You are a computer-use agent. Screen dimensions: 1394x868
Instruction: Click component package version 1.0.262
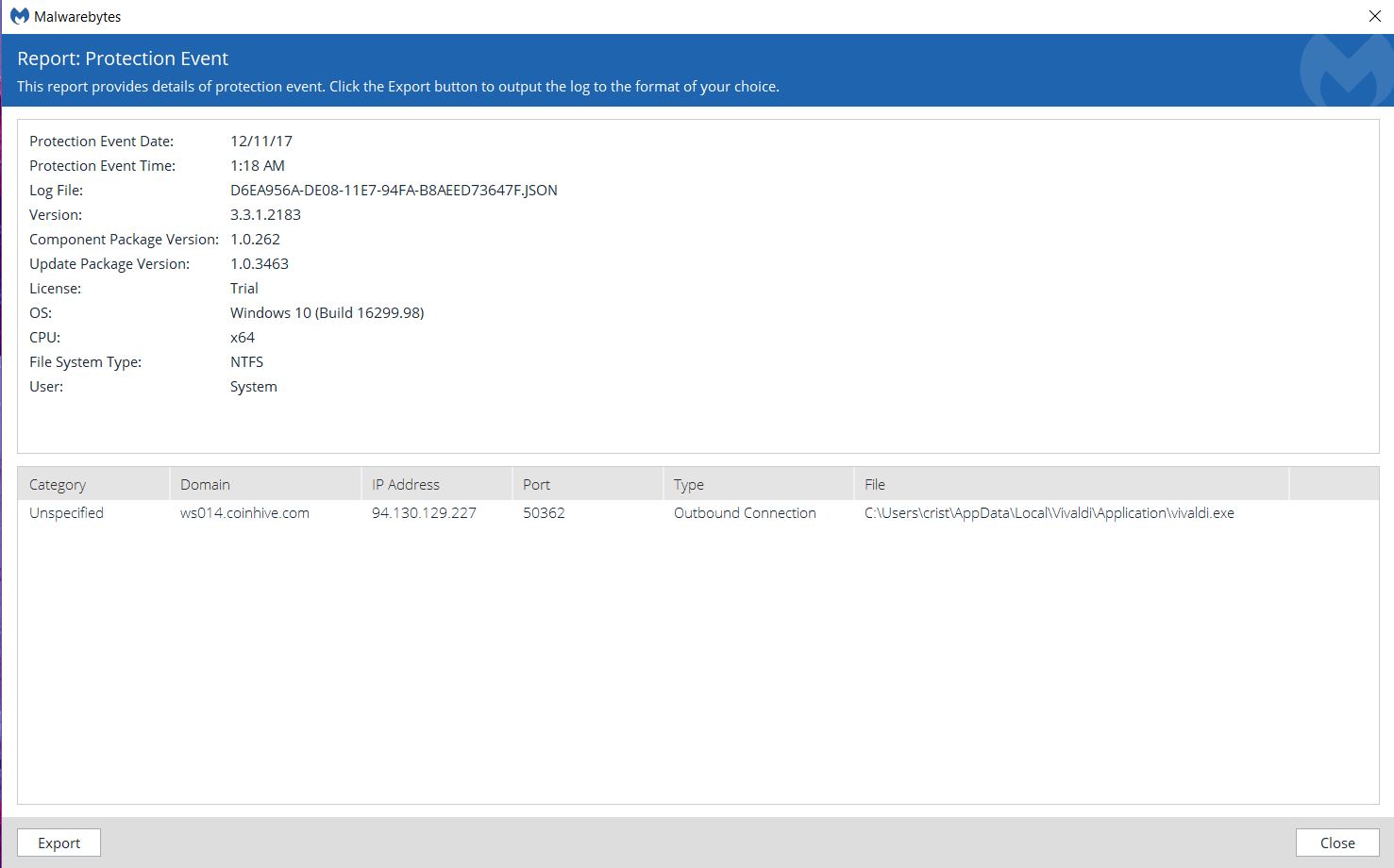point(255,240)
